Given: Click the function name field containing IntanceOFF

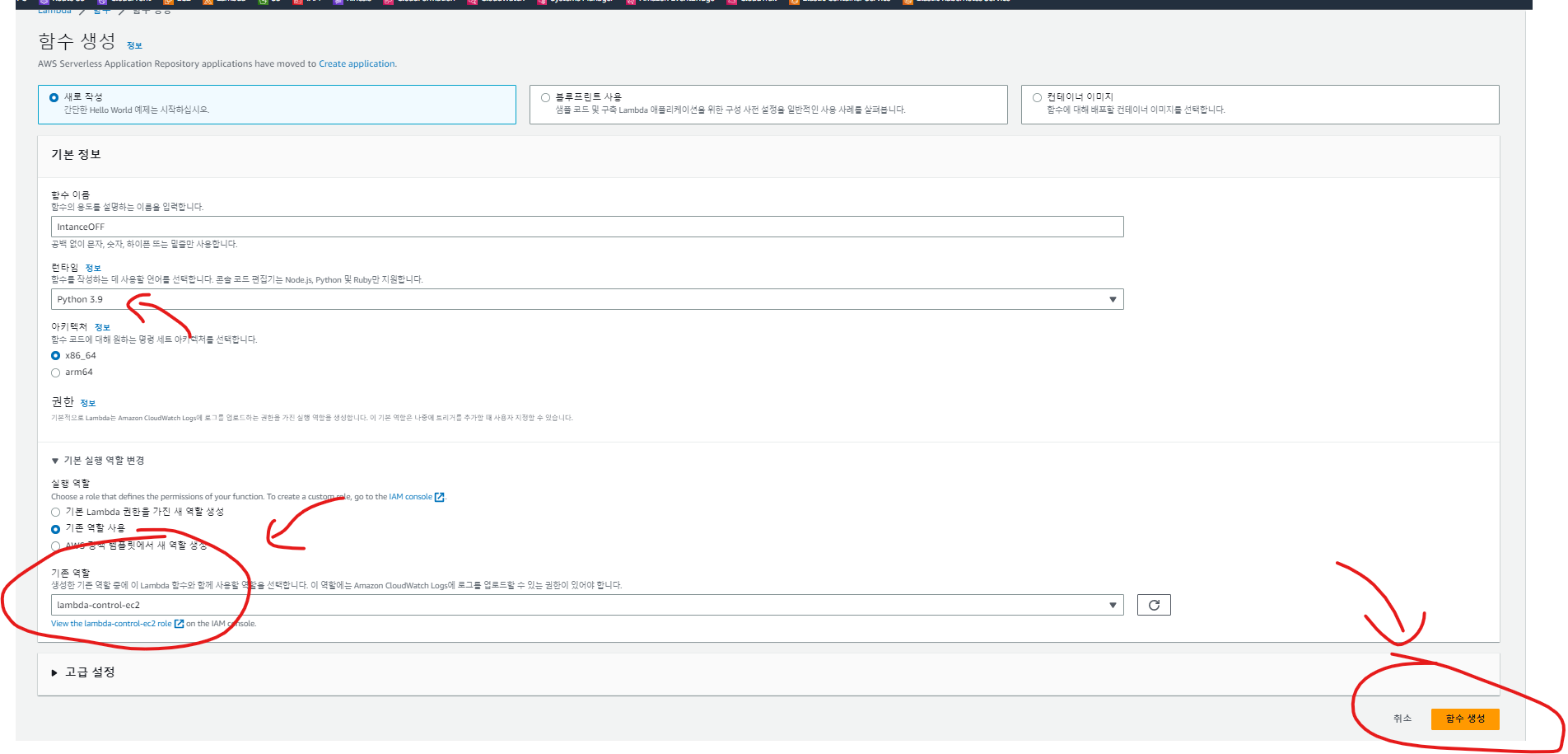Looking at the screenshot, I should pyautogui.click(x=587, y=227).
